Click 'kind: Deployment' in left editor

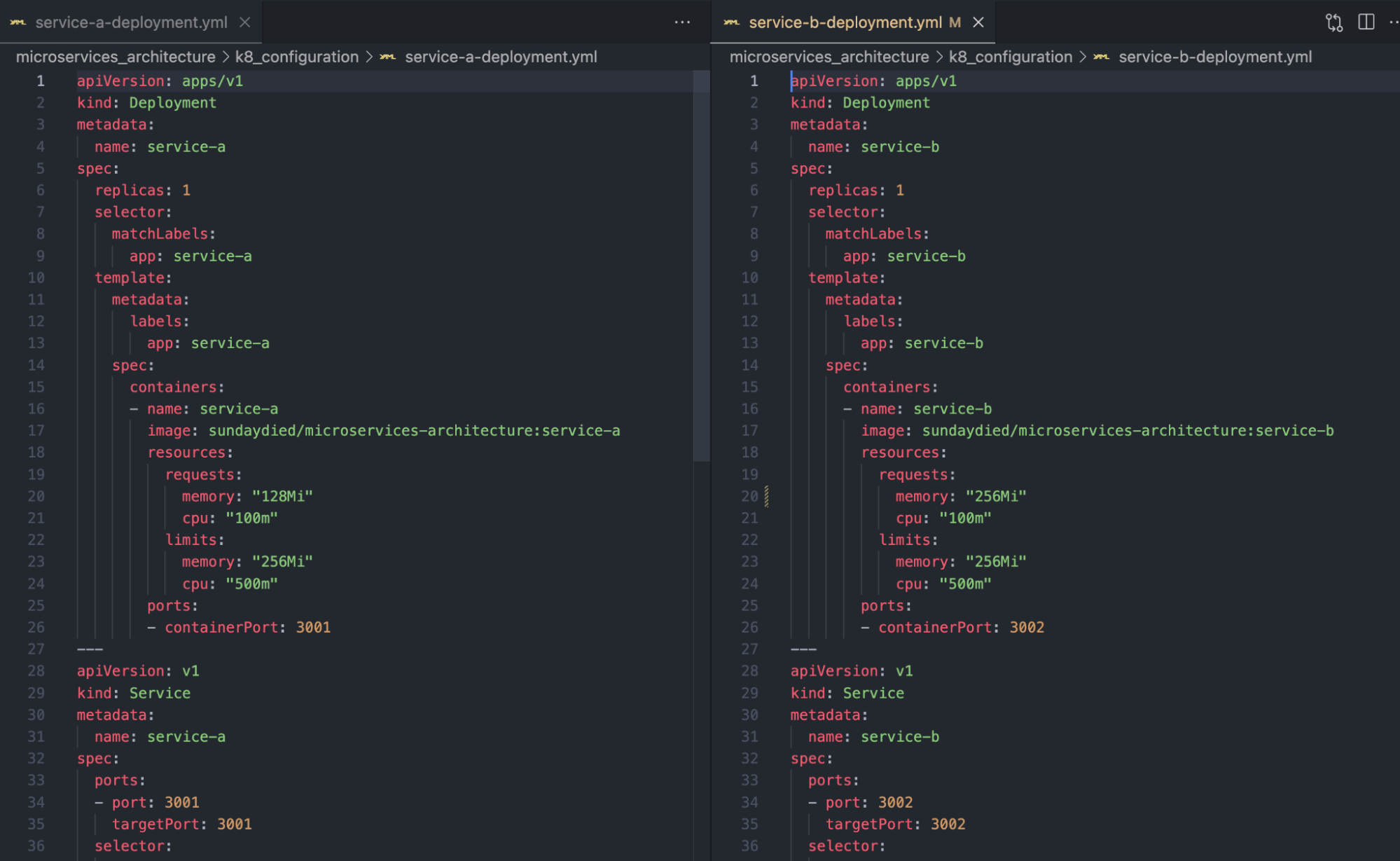click(146, 102)
